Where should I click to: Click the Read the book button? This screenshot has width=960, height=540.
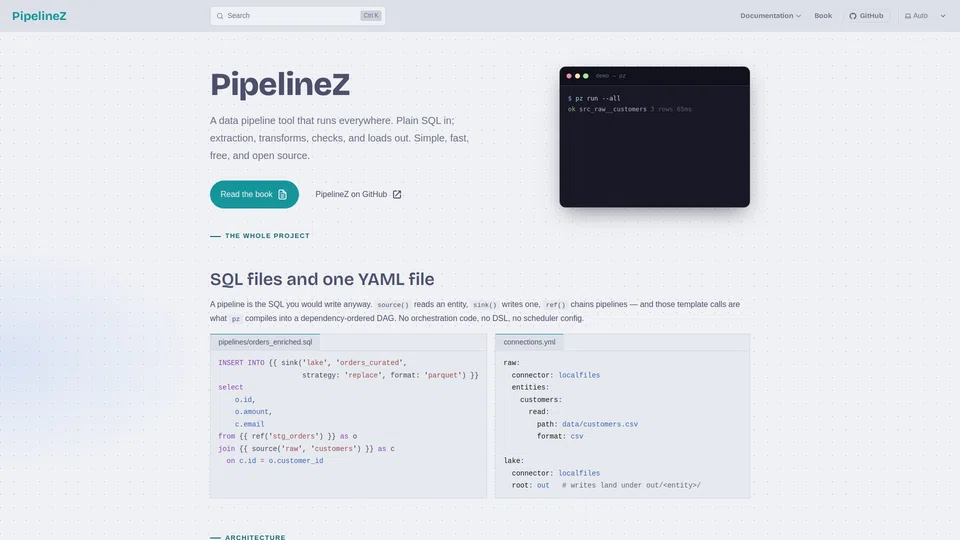click(x=254, y=194)
